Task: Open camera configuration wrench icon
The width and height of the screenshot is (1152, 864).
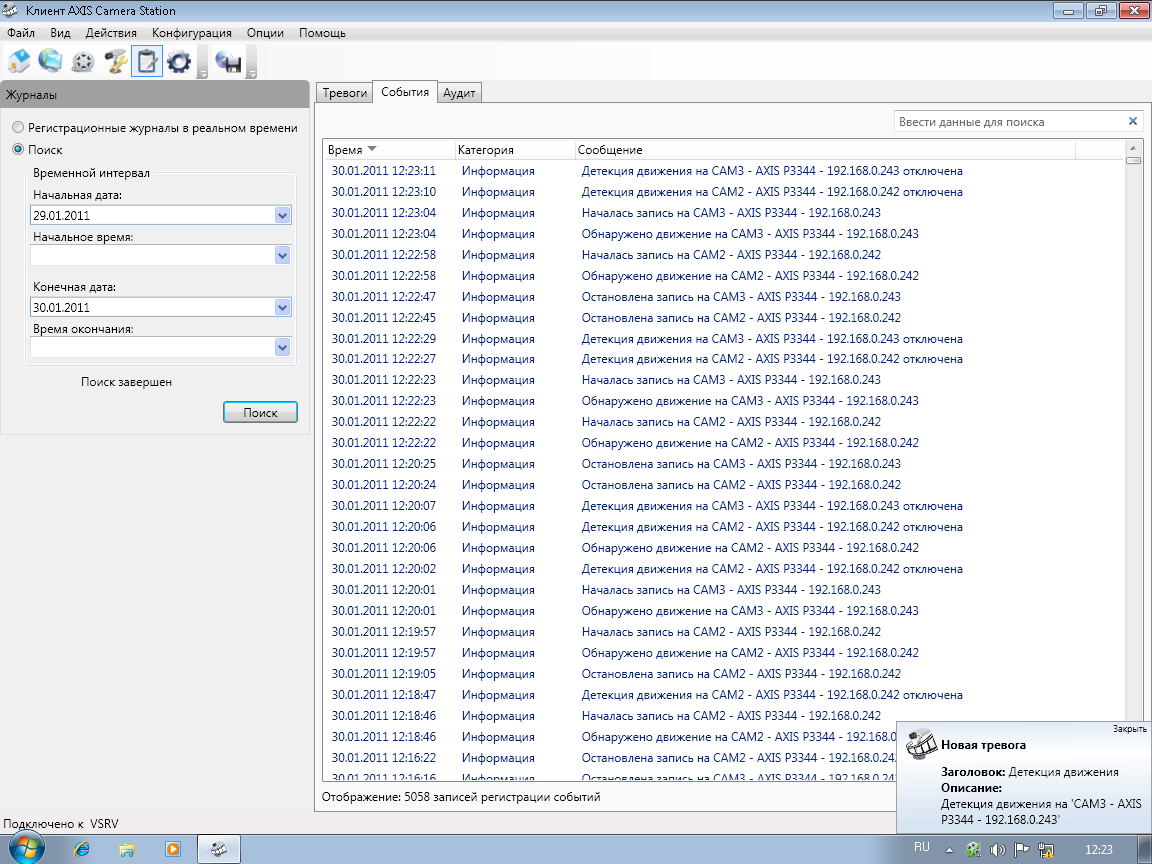Action: coord(115,62)
